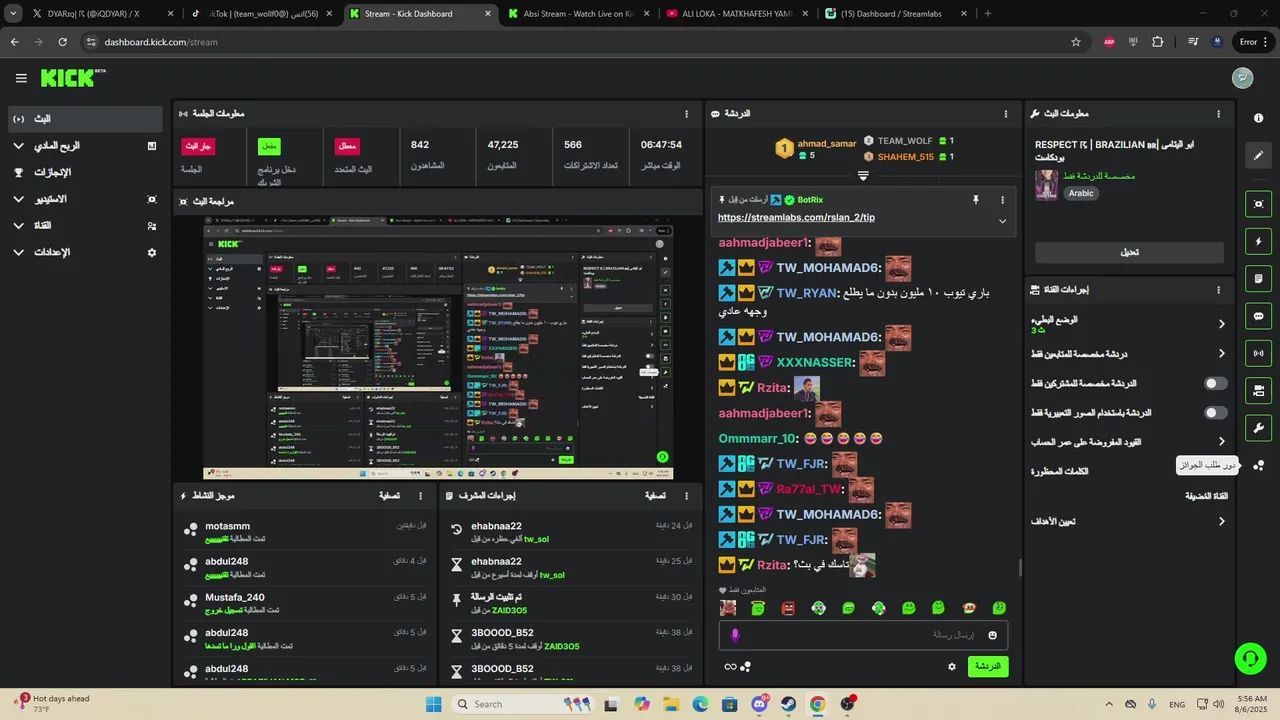Expand the set goals chevron
Image resolution: width=1280 pixels, height=720 pixels.
[1221, 521]
